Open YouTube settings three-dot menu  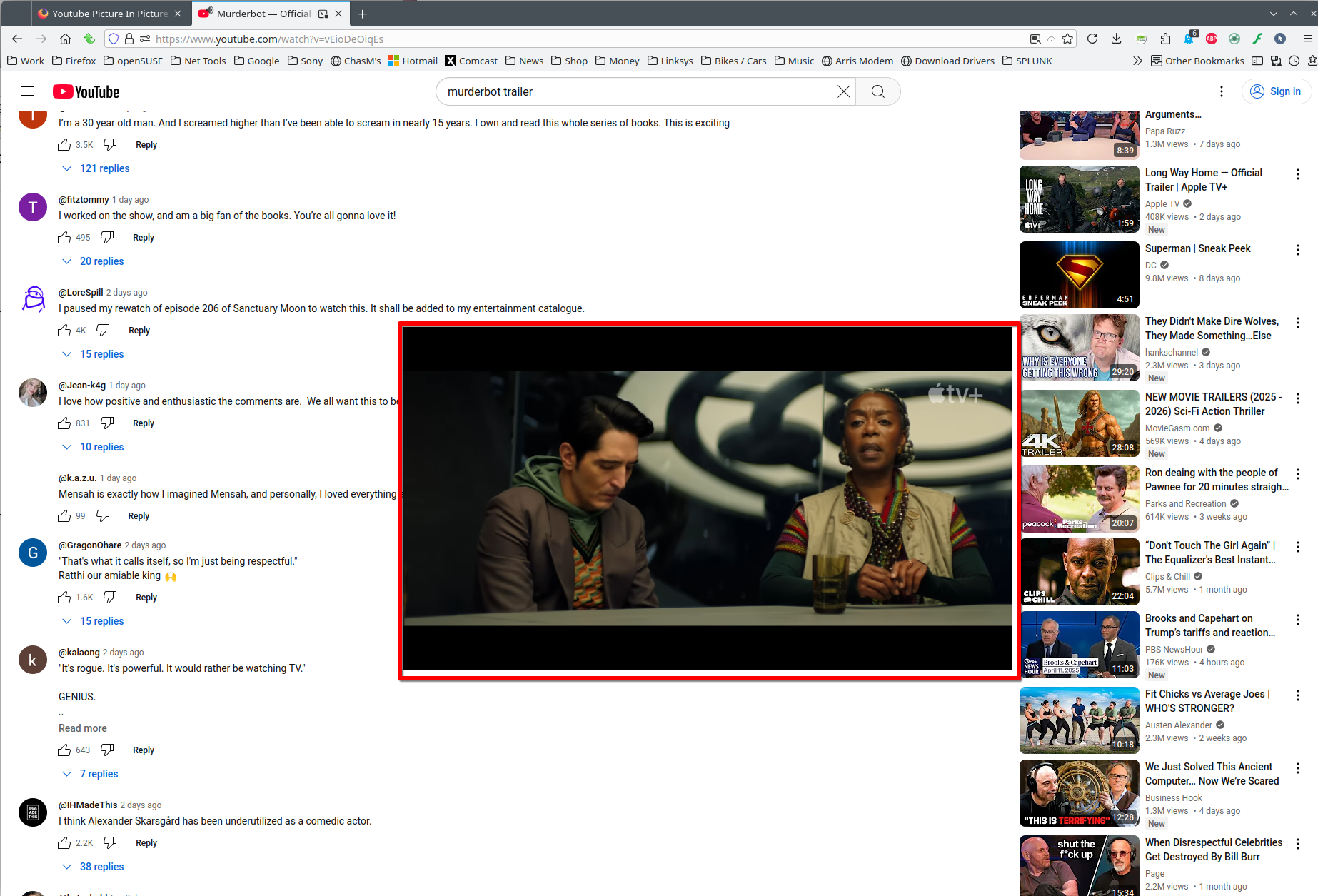point(1222,91)
